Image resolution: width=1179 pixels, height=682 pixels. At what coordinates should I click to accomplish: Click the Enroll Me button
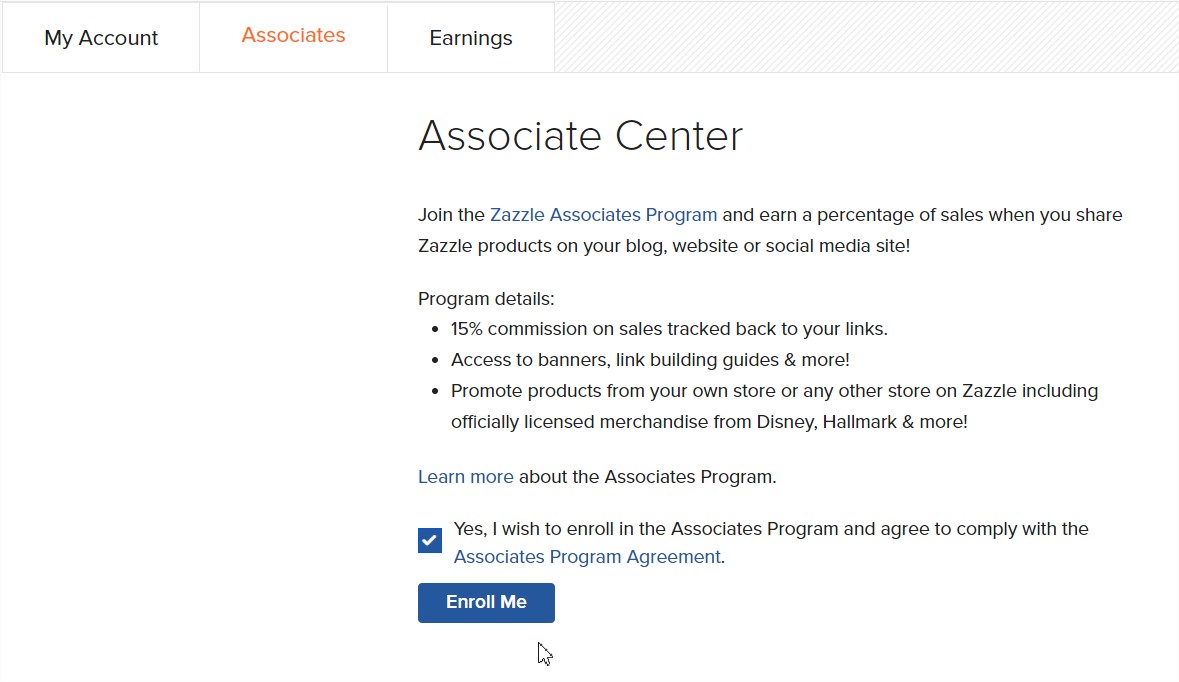[x=486, y=602]
